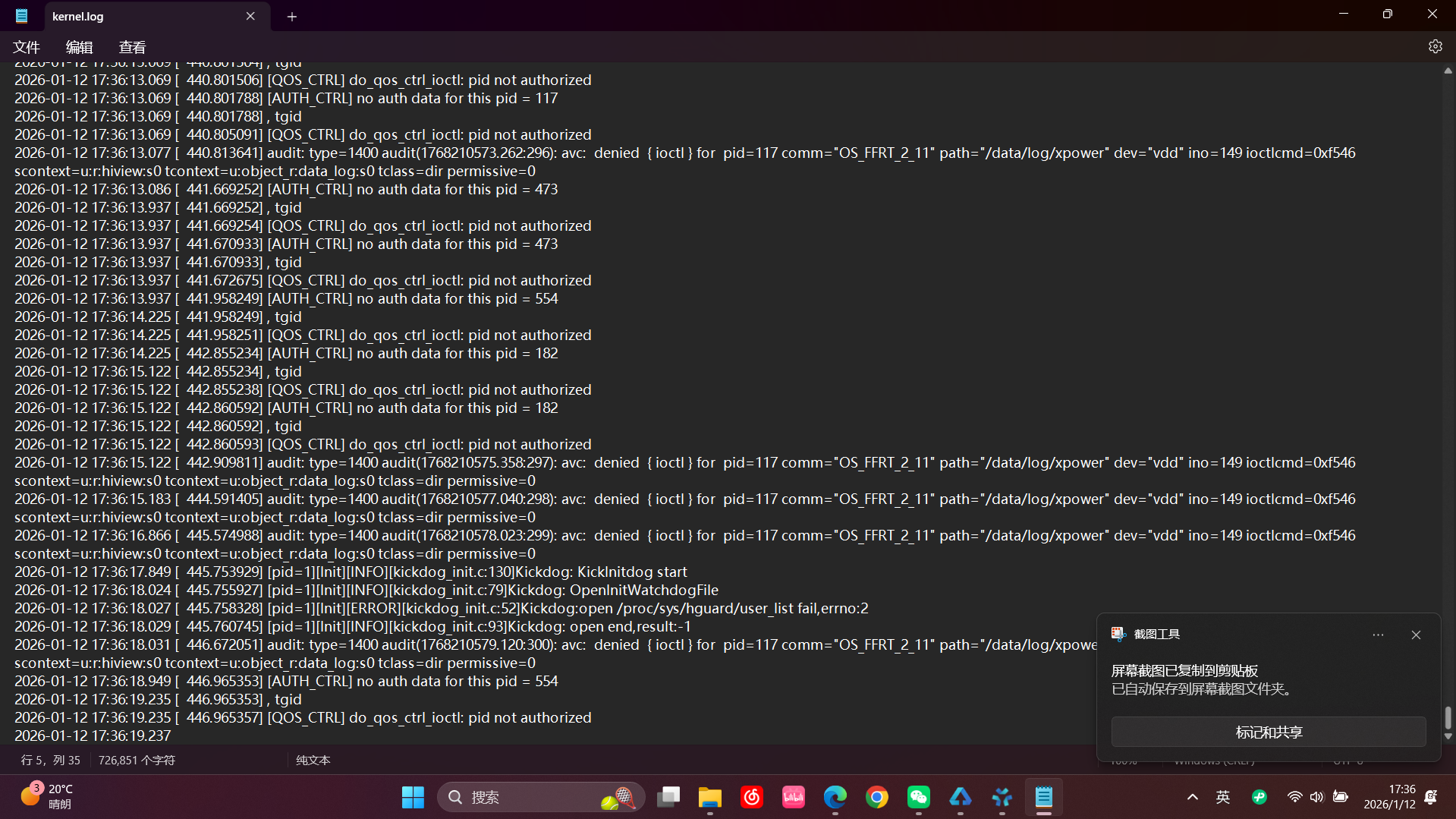Viewport: 1456px width, 819px height.
Task: Dismiss the 截图工具 notification
Action: pos(1416,635)
